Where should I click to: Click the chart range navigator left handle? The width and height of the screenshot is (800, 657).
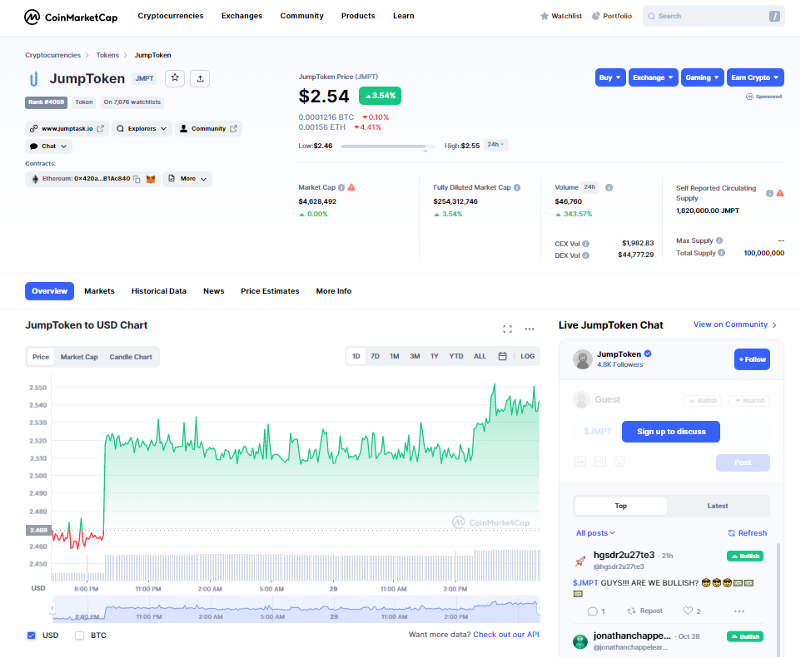click(x=52, y=608)
